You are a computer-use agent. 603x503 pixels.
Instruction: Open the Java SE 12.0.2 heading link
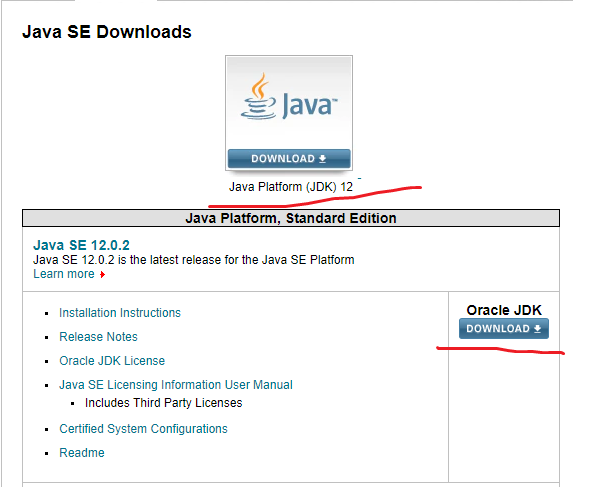click(82, 245)
